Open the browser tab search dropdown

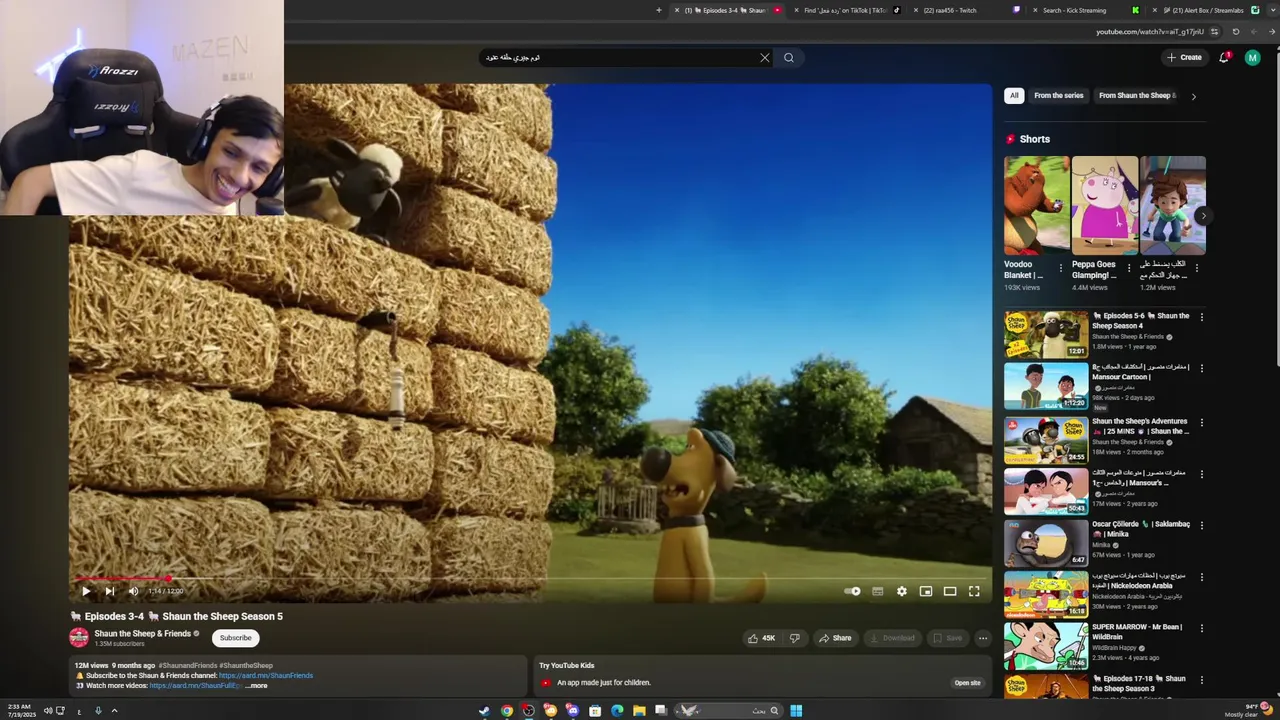tap(1271, 10)
